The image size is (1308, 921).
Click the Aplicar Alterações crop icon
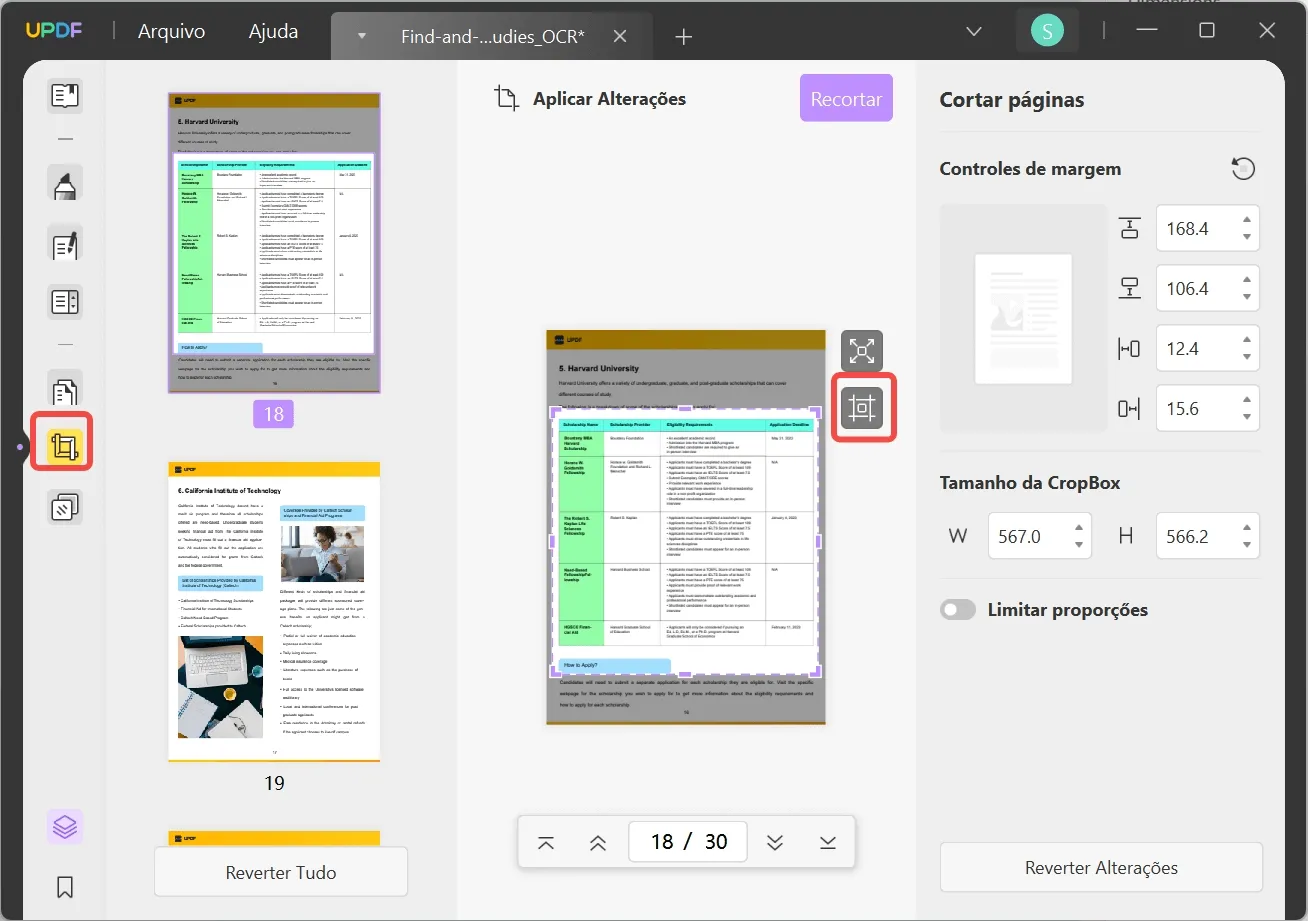click(507, 99)
